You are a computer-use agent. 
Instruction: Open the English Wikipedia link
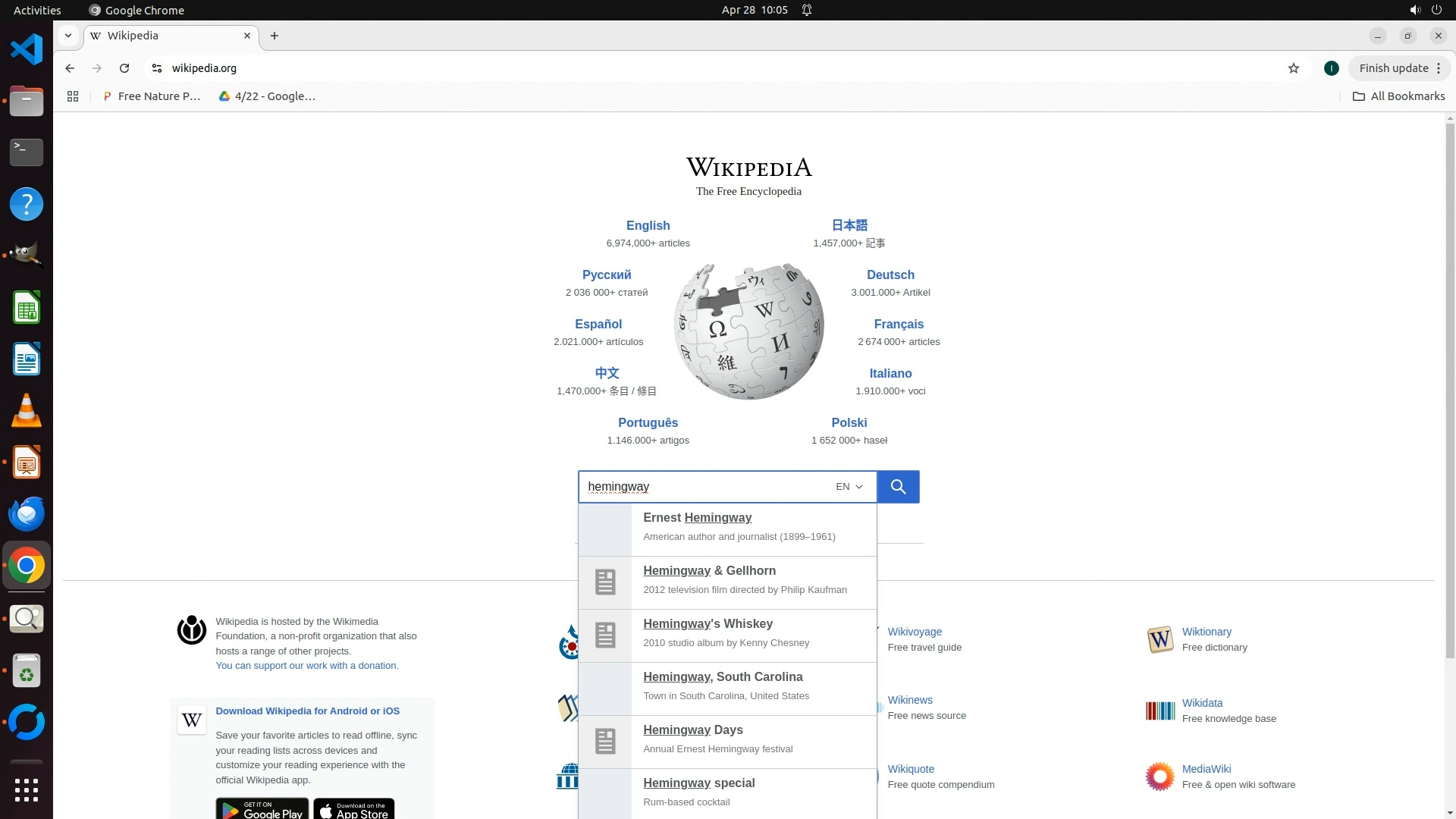(648, 226)
